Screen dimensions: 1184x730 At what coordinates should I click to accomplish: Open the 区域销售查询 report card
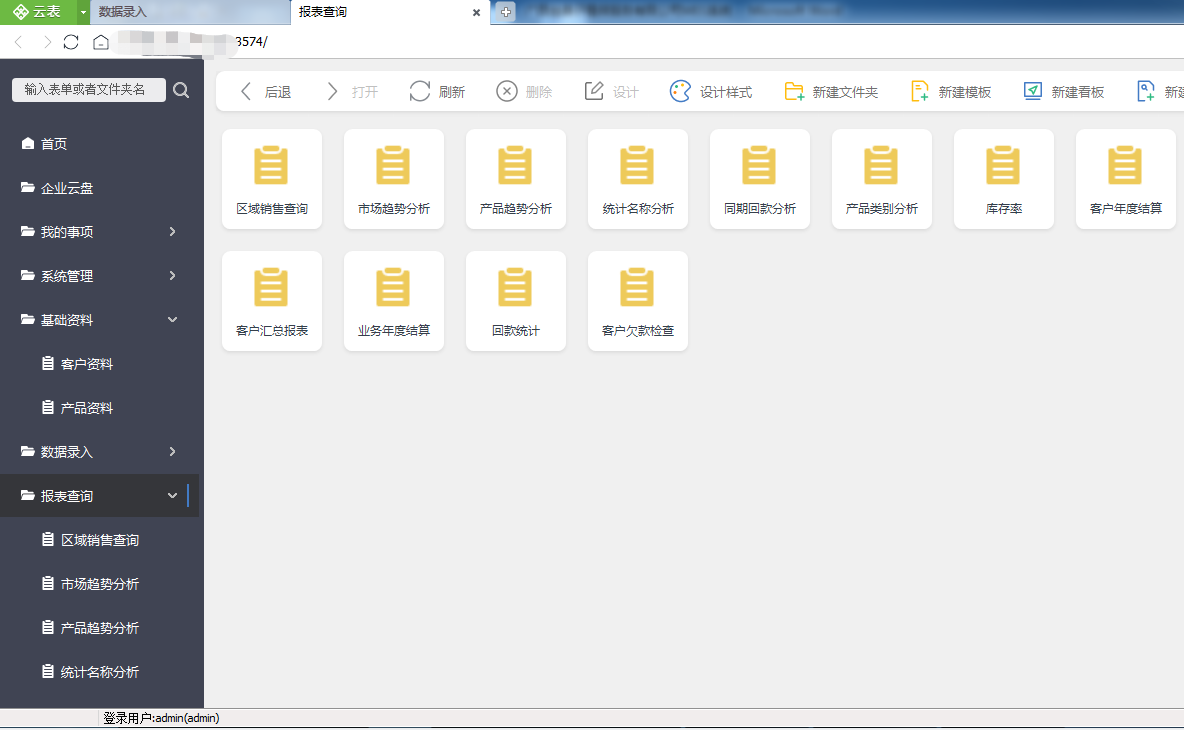pos(272,179)
